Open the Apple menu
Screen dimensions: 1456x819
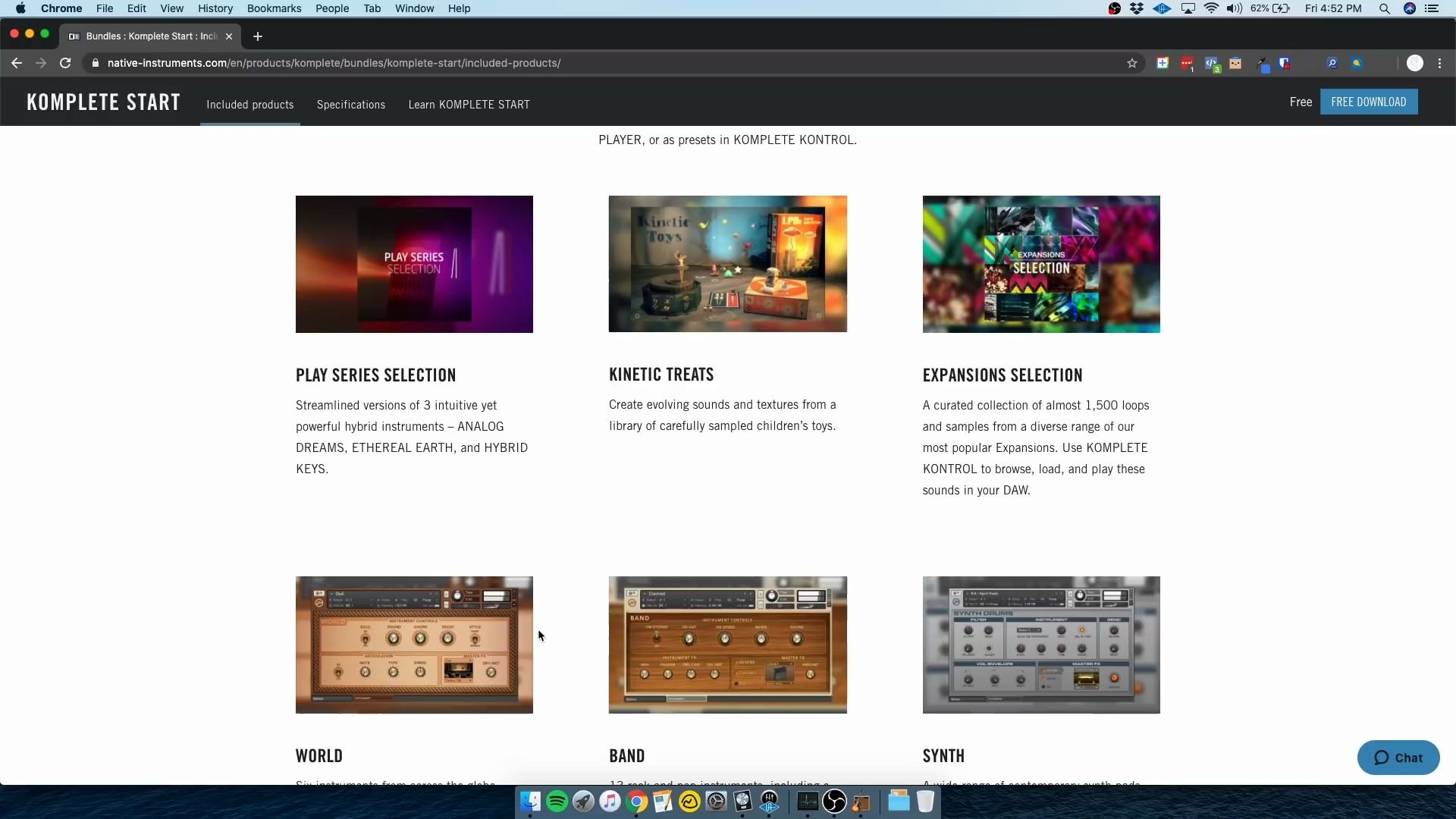click(20, 8)
